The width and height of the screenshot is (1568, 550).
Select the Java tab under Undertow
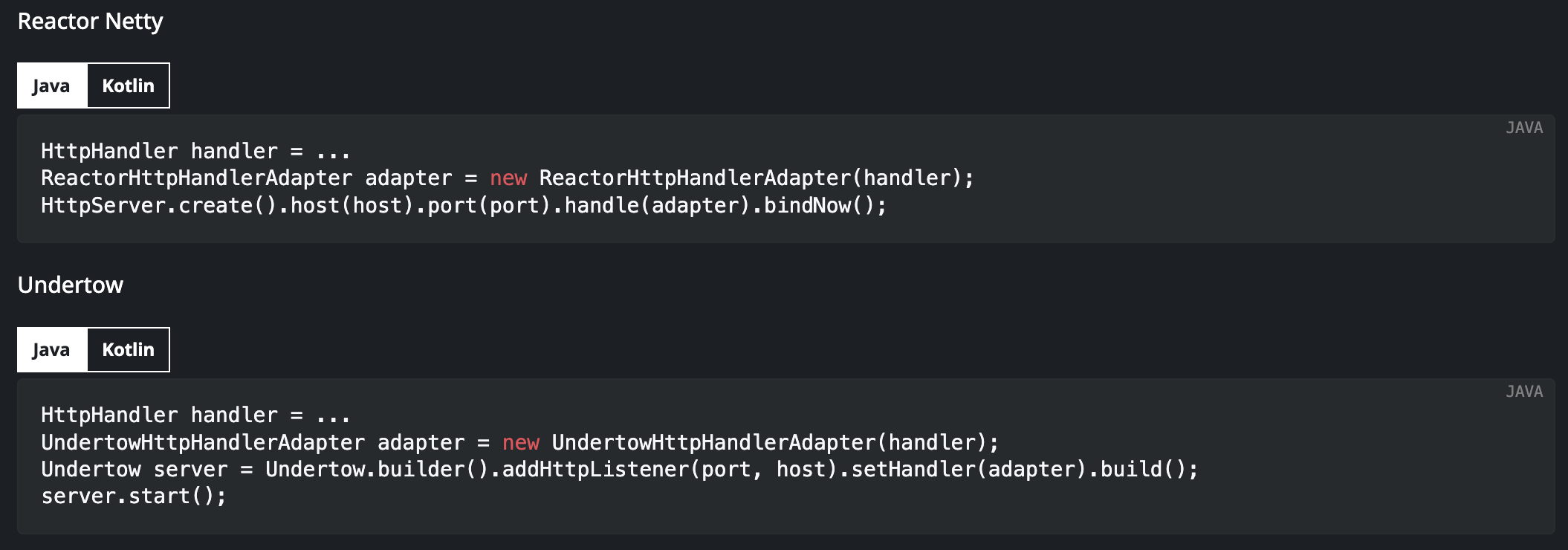point(52,349)
